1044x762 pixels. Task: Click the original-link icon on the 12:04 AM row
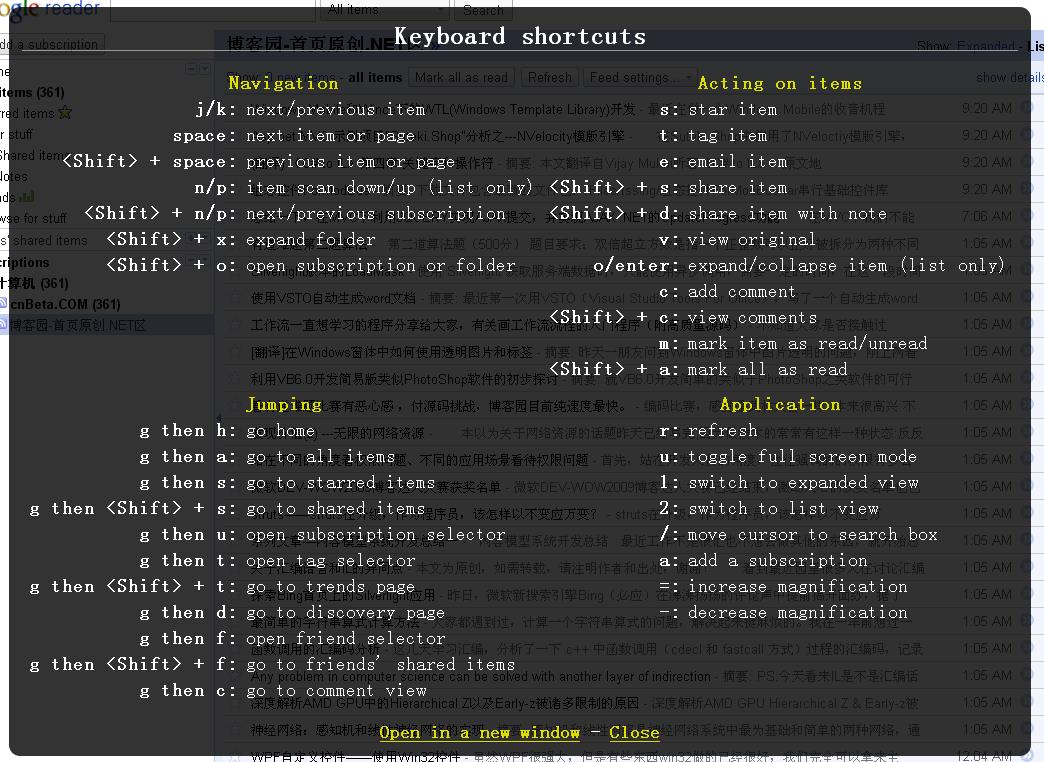pyautogui.click(x=1027, y=756)
